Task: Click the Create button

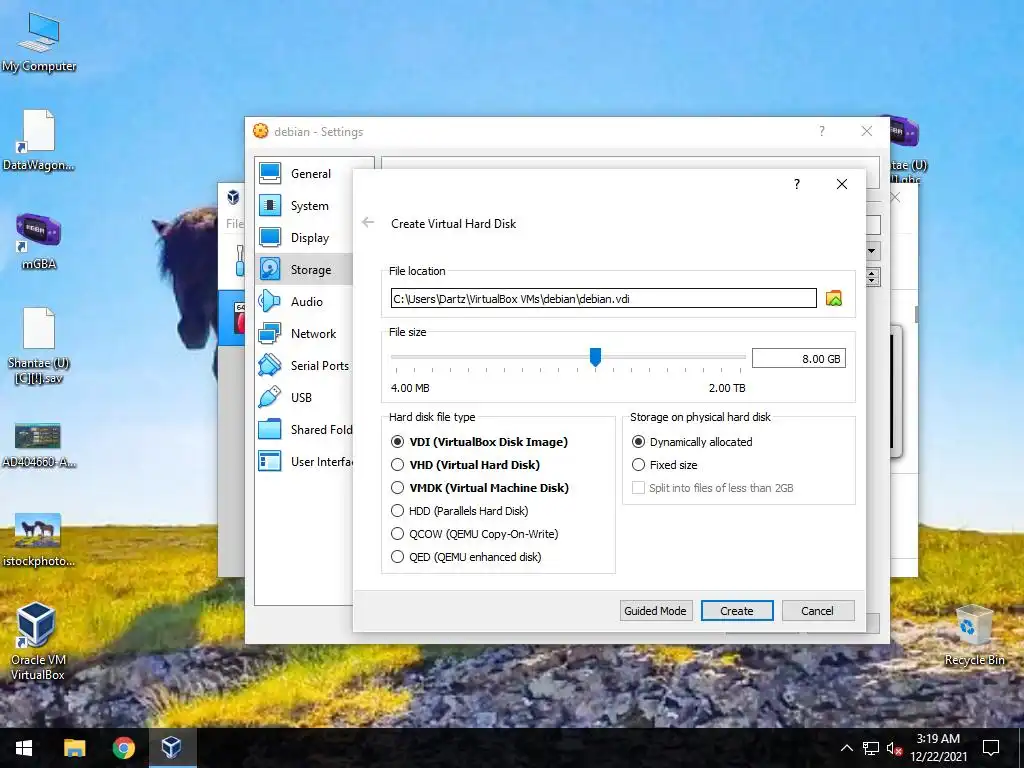Action: [x=737, y=611]
